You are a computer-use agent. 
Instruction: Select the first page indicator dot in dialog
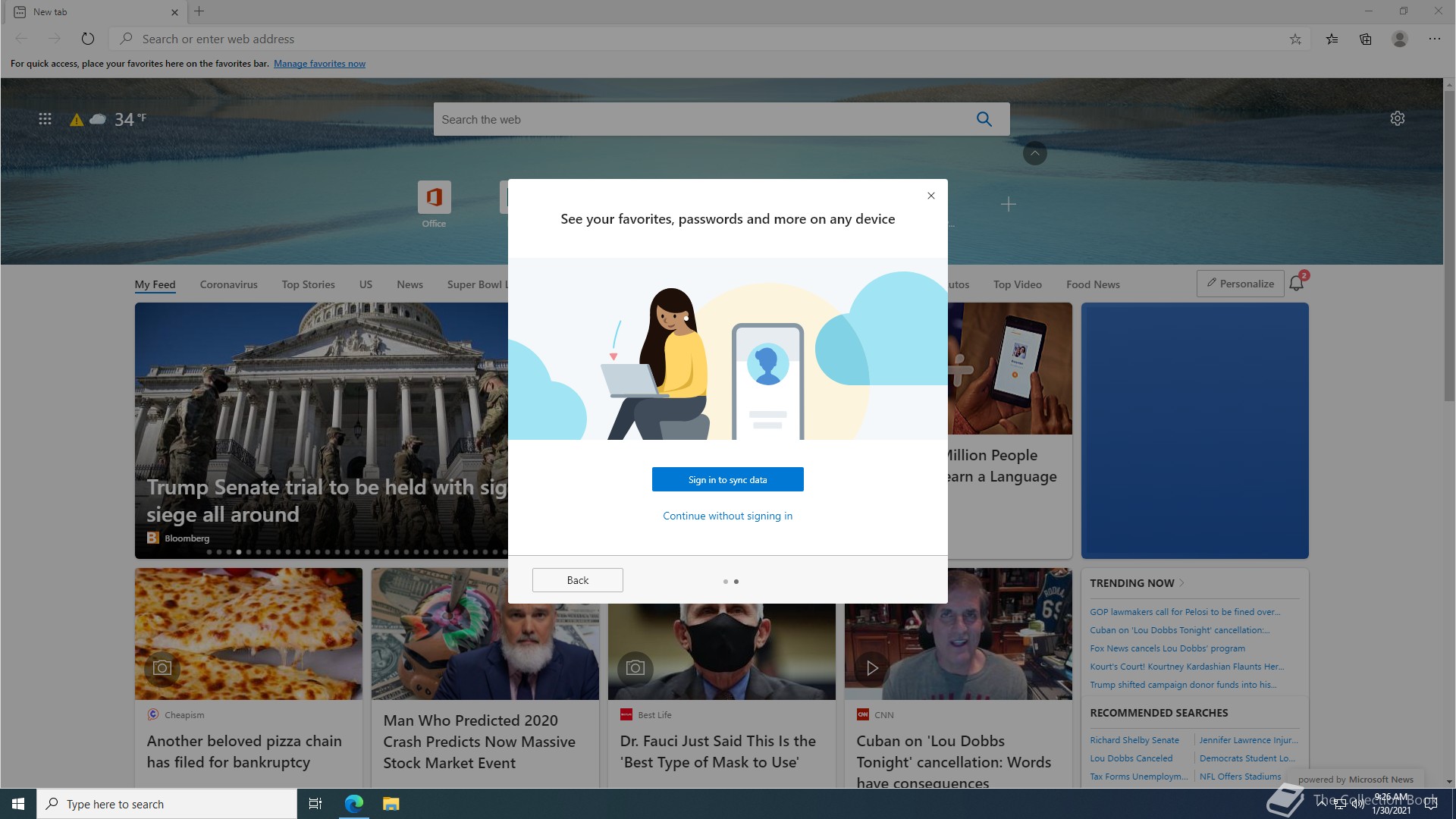tap(726, 582)
